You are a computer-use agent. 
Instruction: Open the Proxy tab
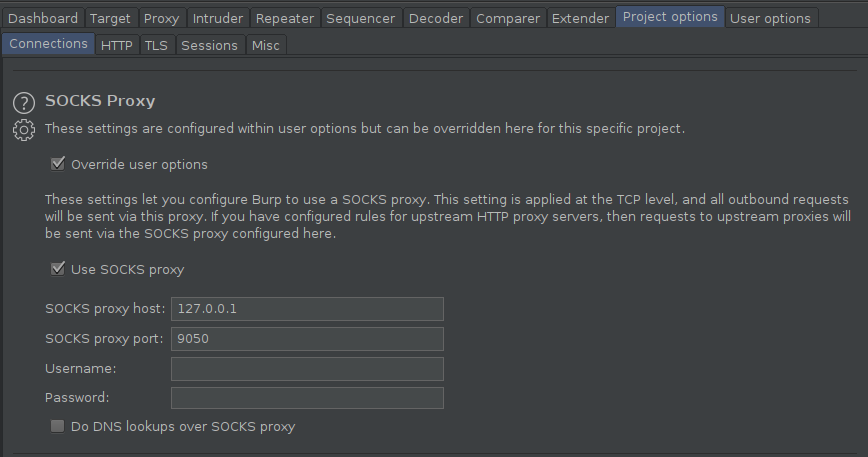[x=161, y=18]
